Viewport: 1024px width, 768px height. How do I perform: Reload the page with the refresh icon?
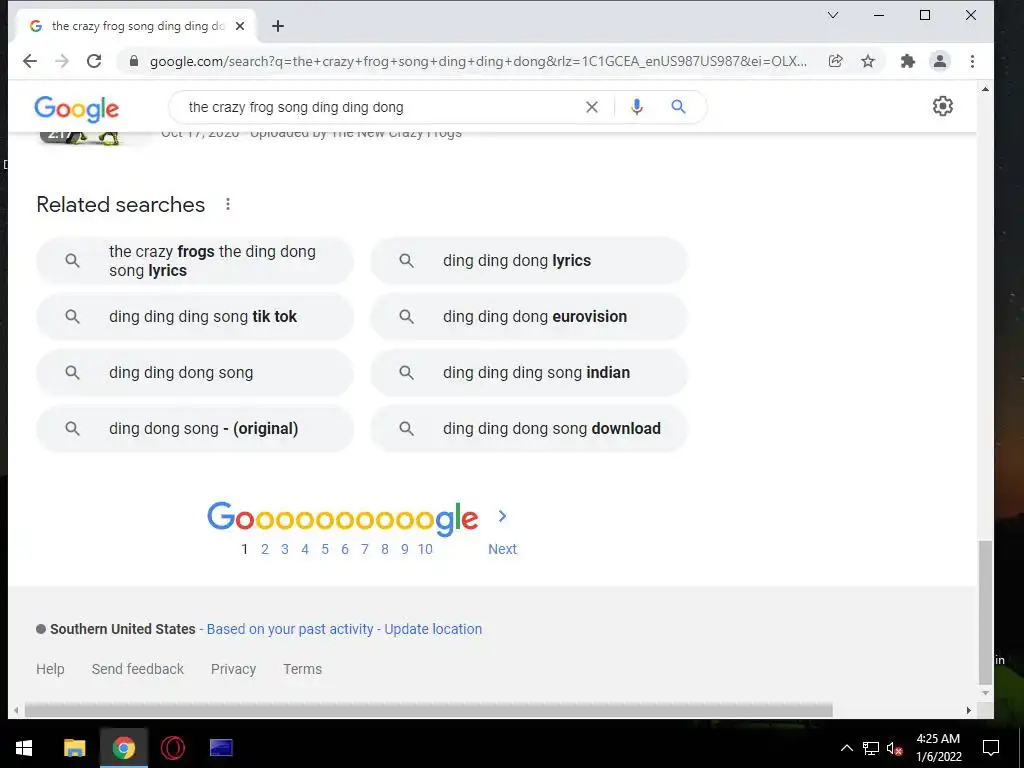94,61
